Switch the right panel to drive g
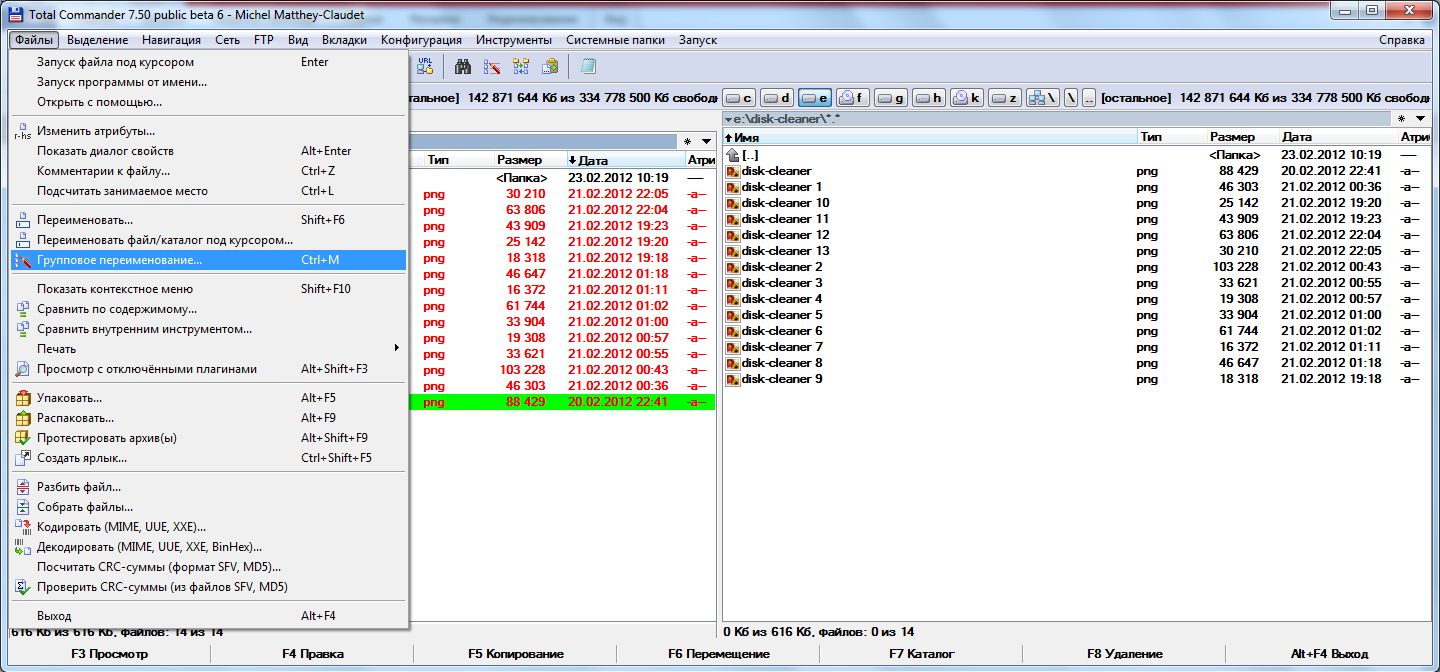Image resolution: width=1440 pixels, height=672 pixels. 891,98
